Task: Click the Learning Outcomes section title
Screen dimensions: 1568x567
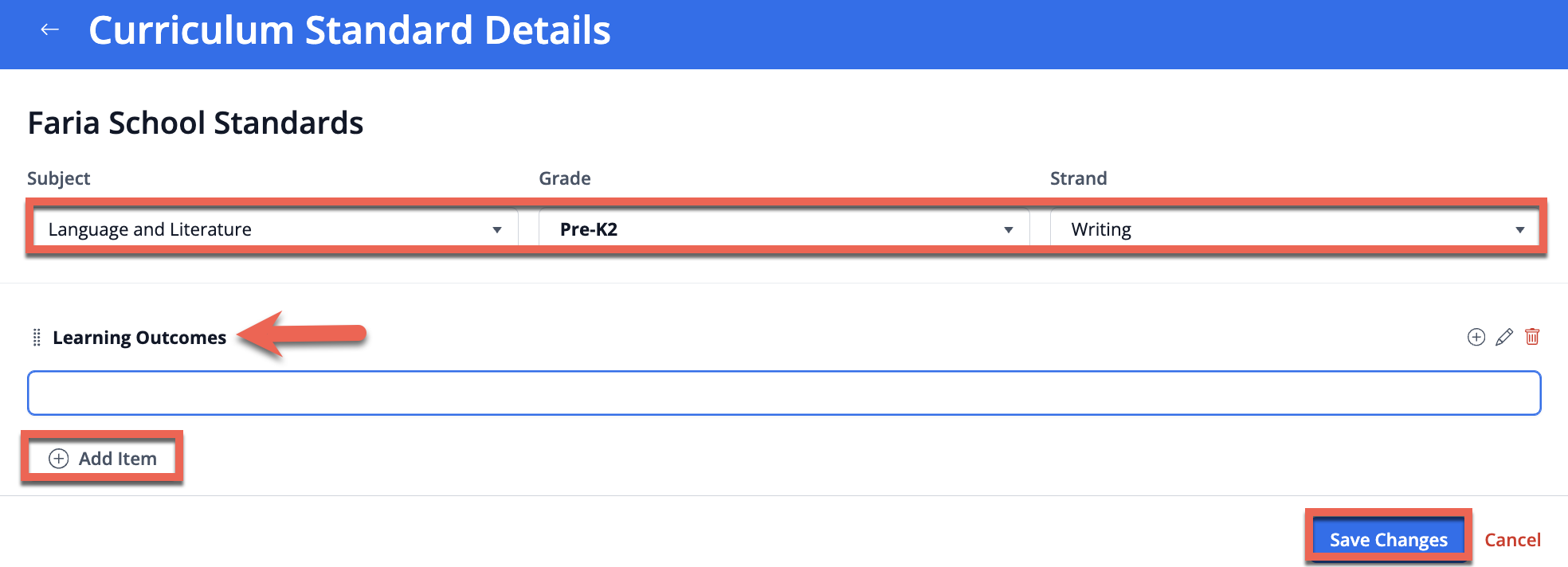Action: pyautogui.click(x=139, y=338)
